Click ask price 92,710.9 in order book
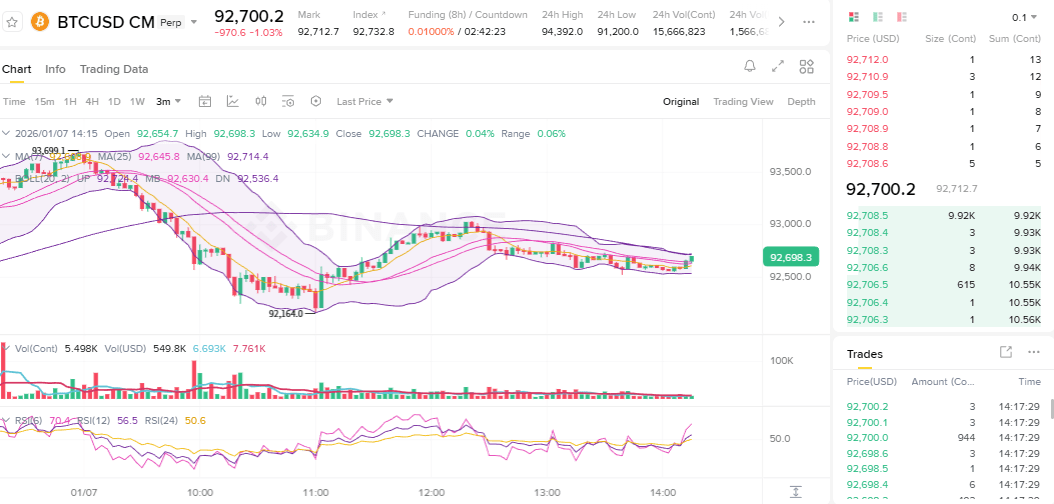 (x=867, y=77)
